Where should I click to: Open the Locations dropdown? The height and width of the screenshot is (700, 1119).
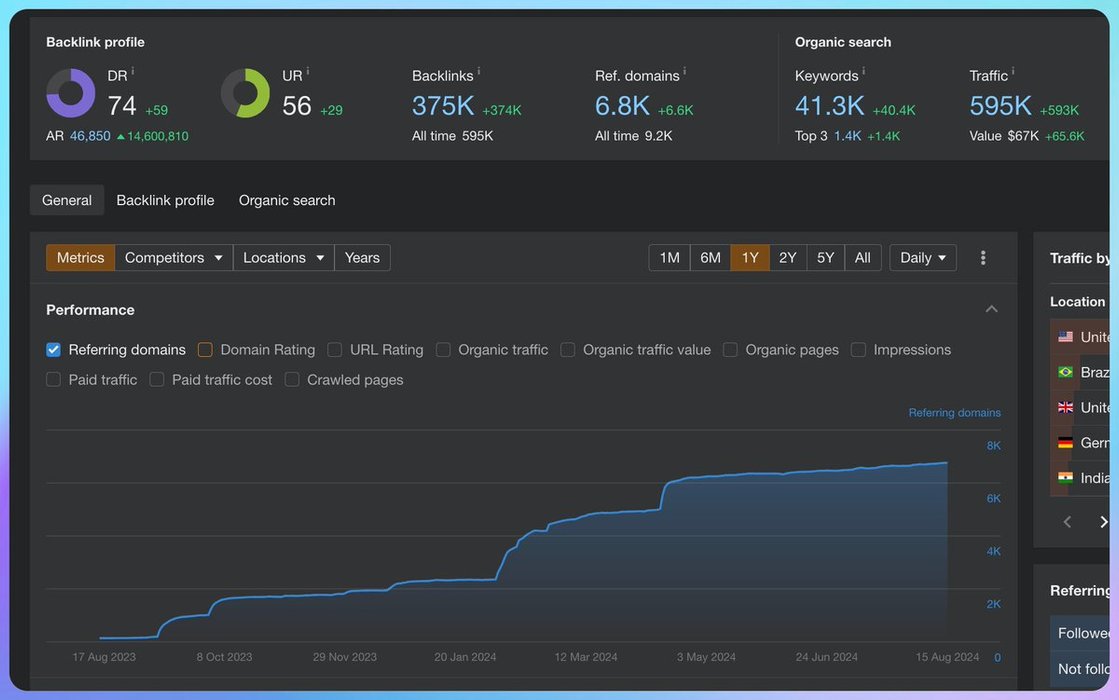click(x=283, y=258)
